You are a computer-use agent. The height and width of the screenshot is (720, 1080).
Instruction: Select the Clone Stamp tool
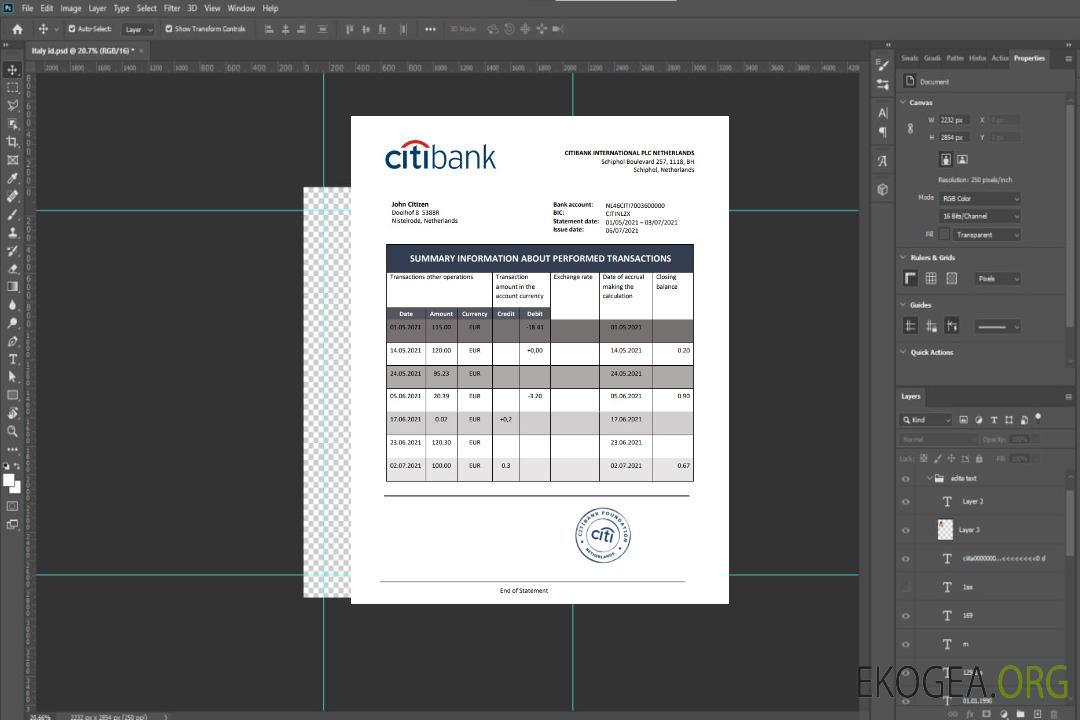(12, 232)
